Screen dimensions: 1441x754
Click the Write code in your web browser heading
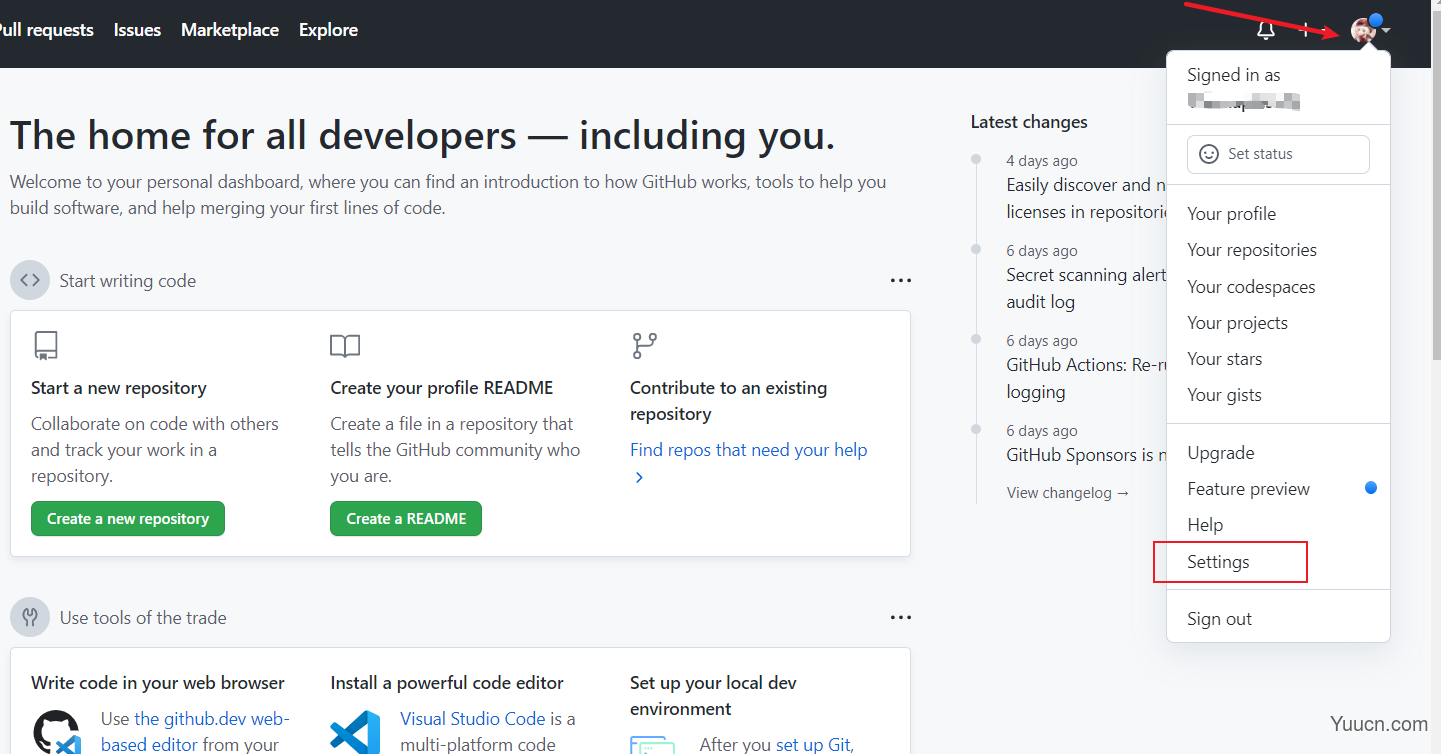tap(158, 683)
